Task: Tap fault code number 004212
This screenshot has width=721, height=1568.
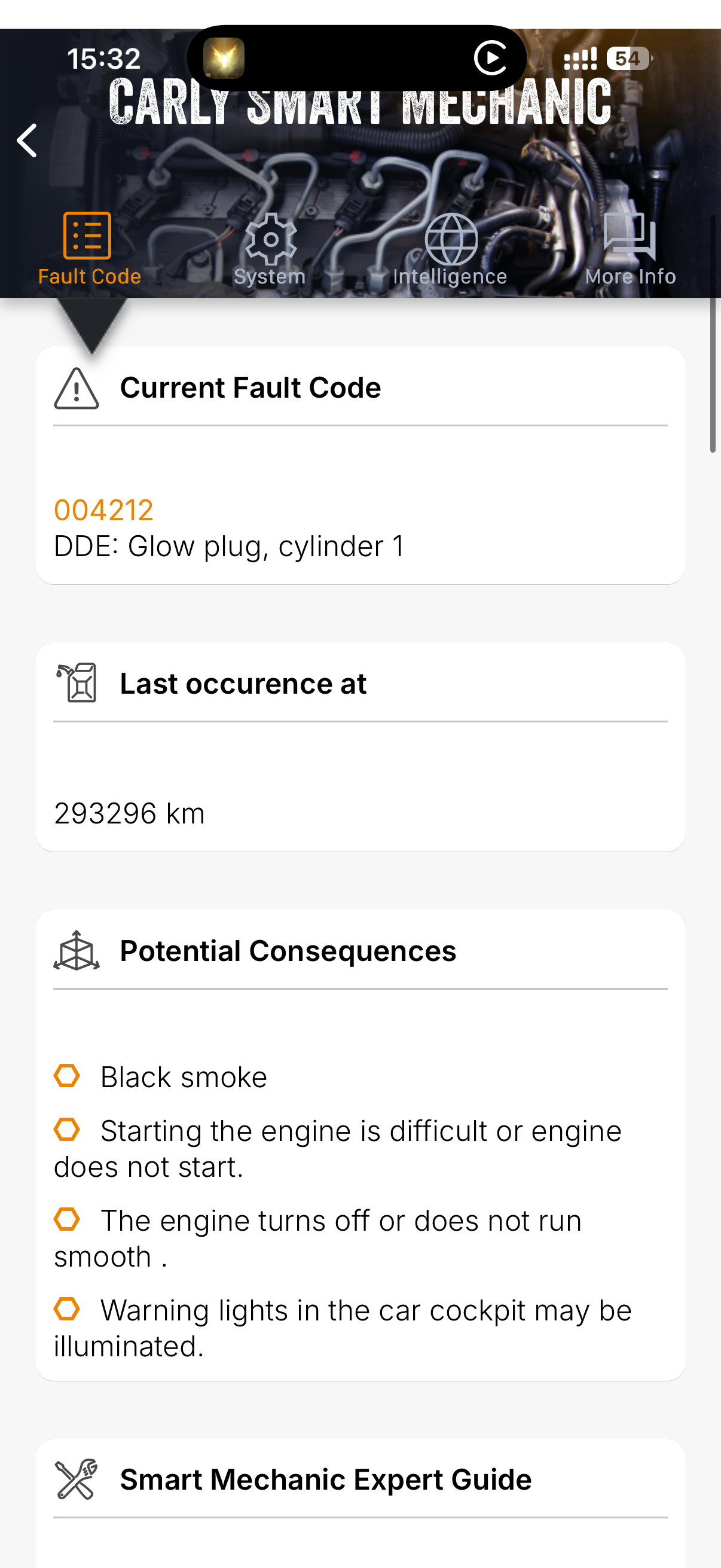Action: 103,510
